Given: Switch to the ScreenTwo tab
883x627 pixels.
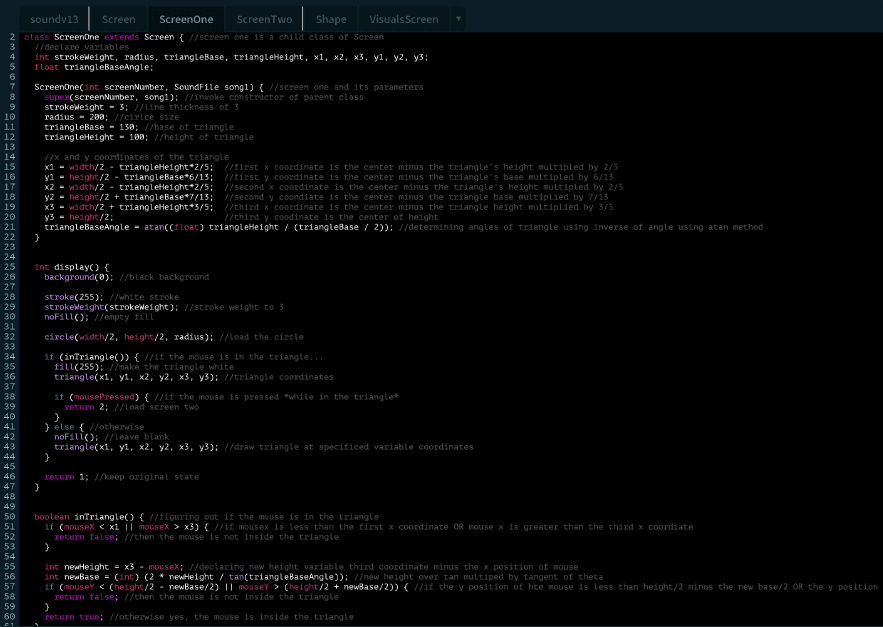Looking at the screenshot, I should pyautogui.click(x=264, y=18).
